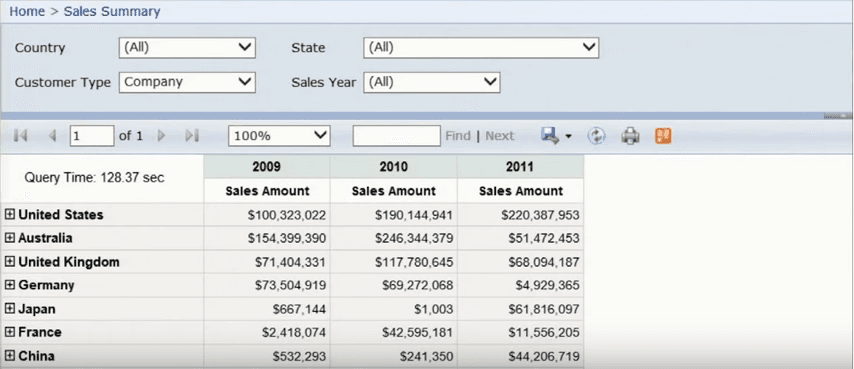The width and height of the screenshot is (854, 369).
Task: Jump to last report page
Action: 192,136
